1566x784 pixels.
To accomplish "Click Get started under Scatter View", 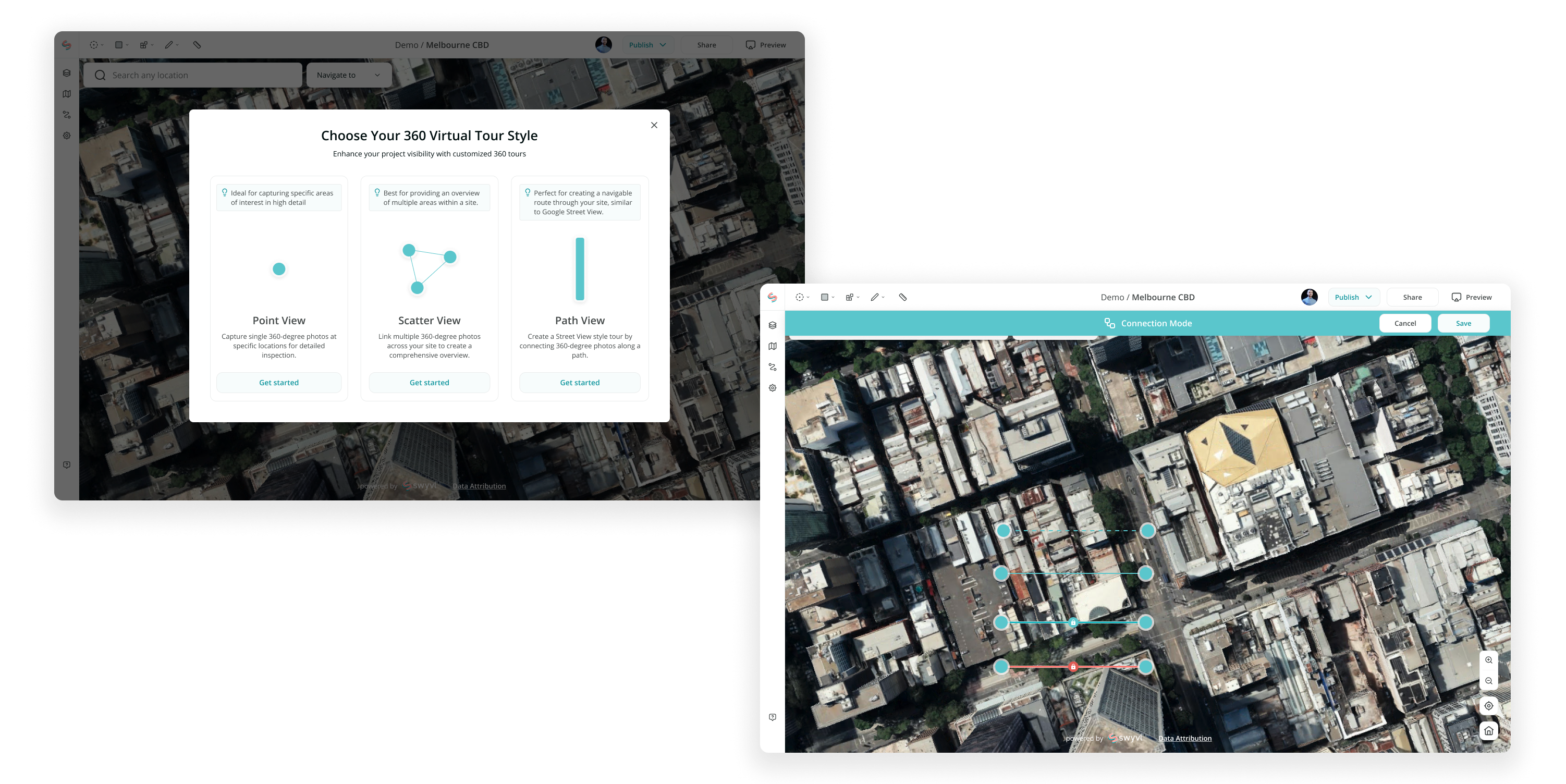I will [x=429, y=382].
